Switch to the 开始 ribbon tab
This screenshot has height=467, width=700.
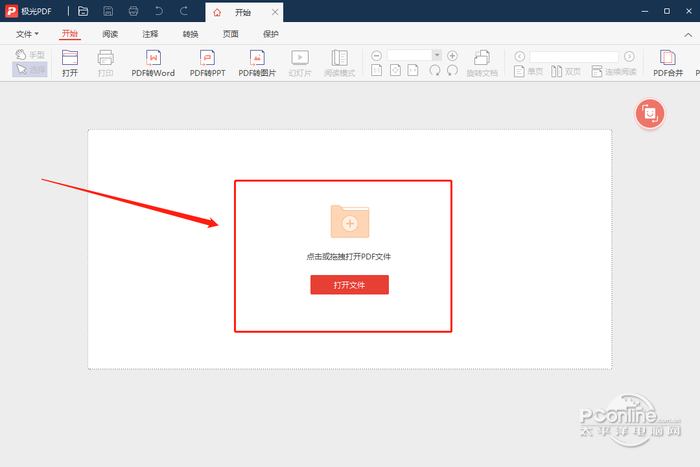(x=70, y=34)
